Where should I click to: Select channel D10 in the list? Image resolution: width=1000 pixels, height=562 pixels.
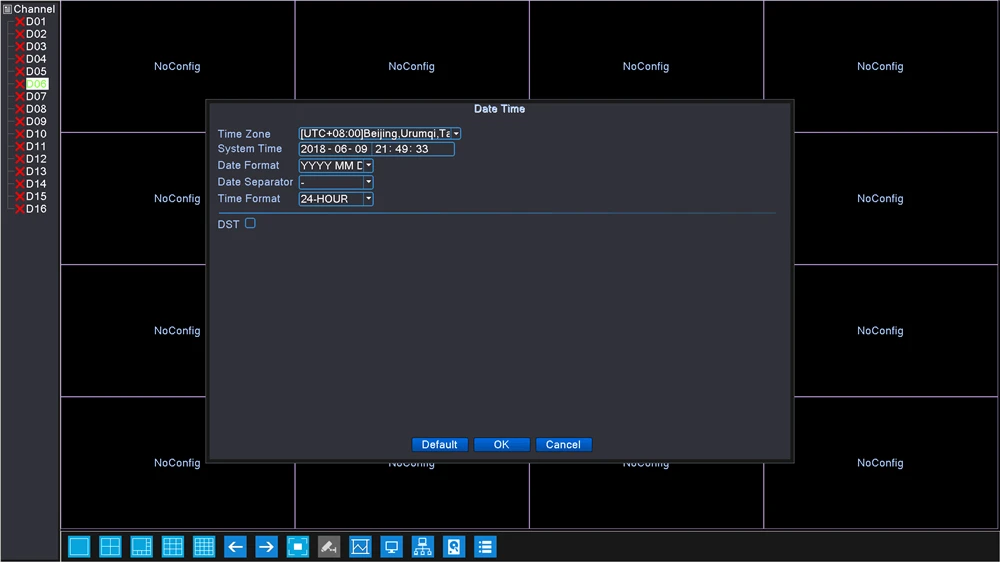(x=36, y=134)
